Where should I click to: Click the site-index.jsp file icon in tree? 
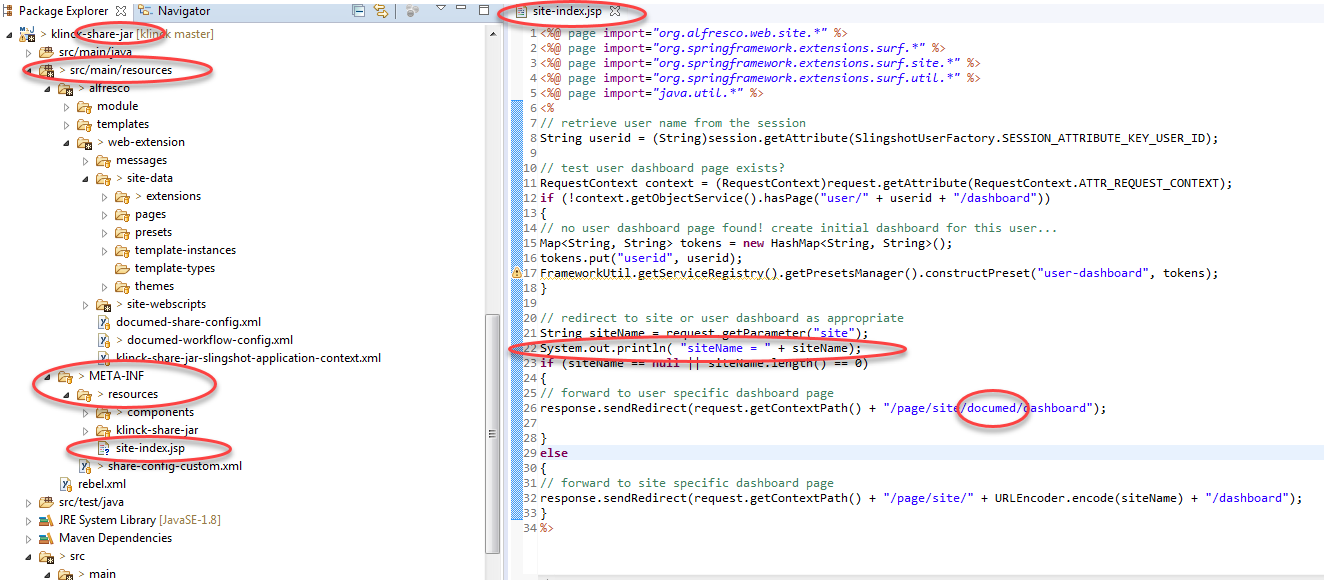(104, 448)
